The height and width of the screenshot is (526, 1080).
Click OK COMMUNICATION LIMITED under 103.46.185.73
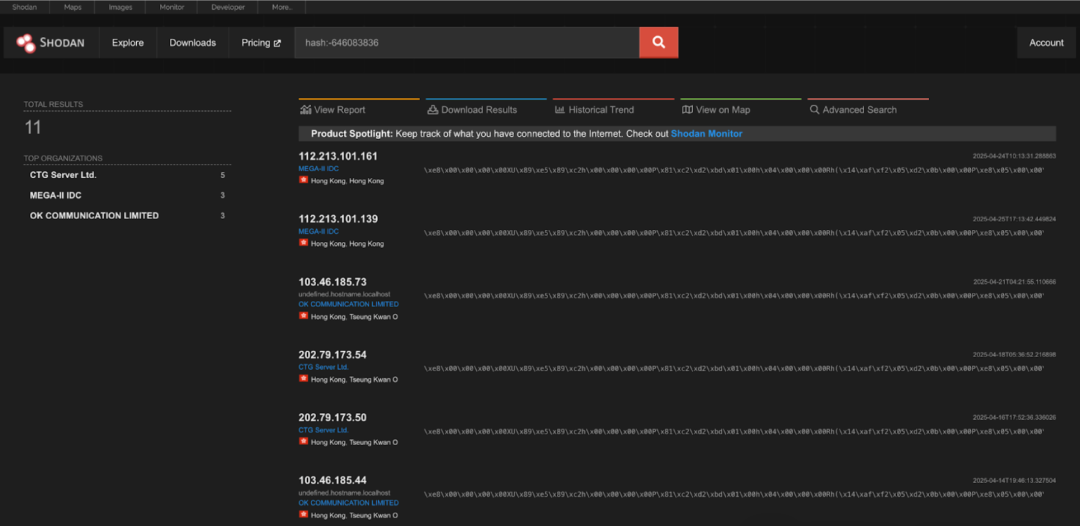point(349,304)
